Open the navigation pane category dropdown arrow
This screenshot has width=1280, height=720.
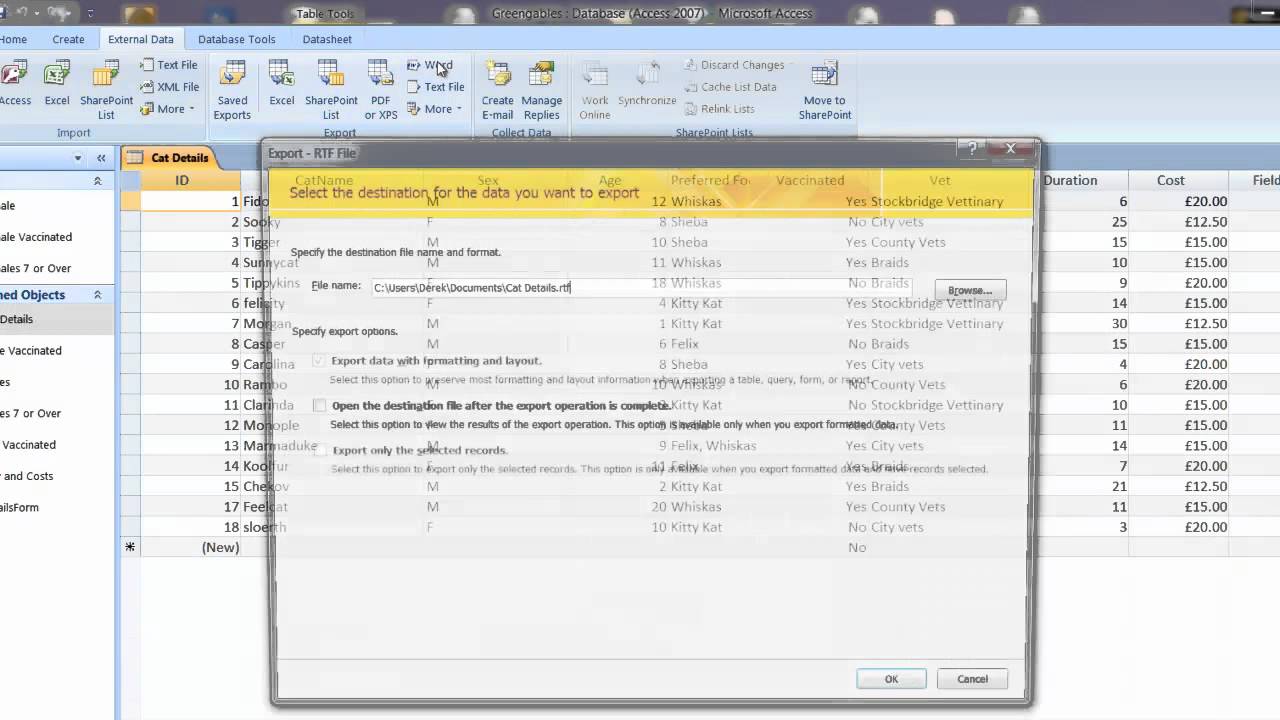[78, 158]
